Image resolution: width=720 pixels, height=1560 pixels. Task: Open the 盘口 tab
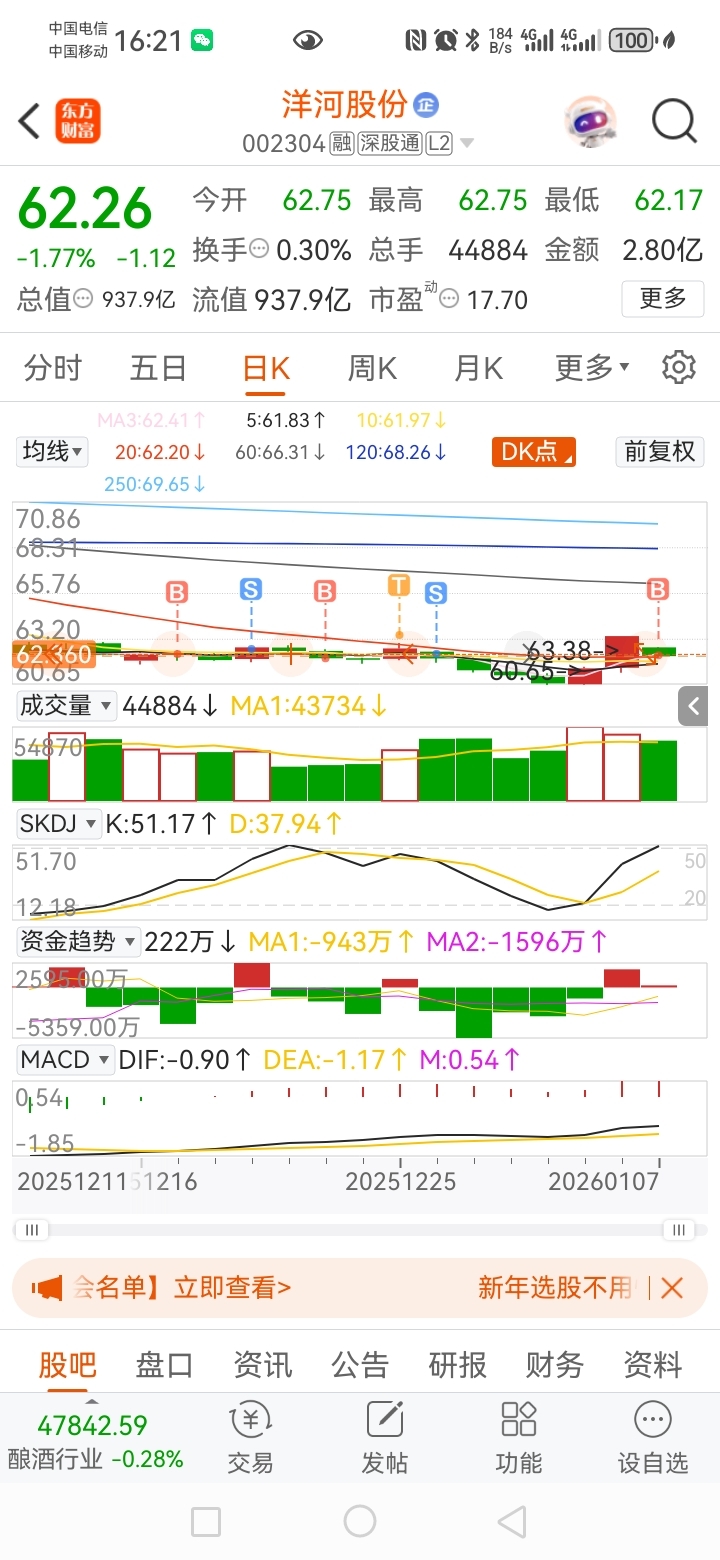[x=164, y=1365]
